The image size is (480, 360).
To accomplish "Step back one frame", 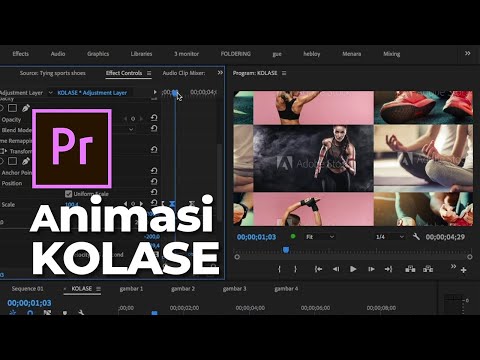I will click(x=336, y=269).
